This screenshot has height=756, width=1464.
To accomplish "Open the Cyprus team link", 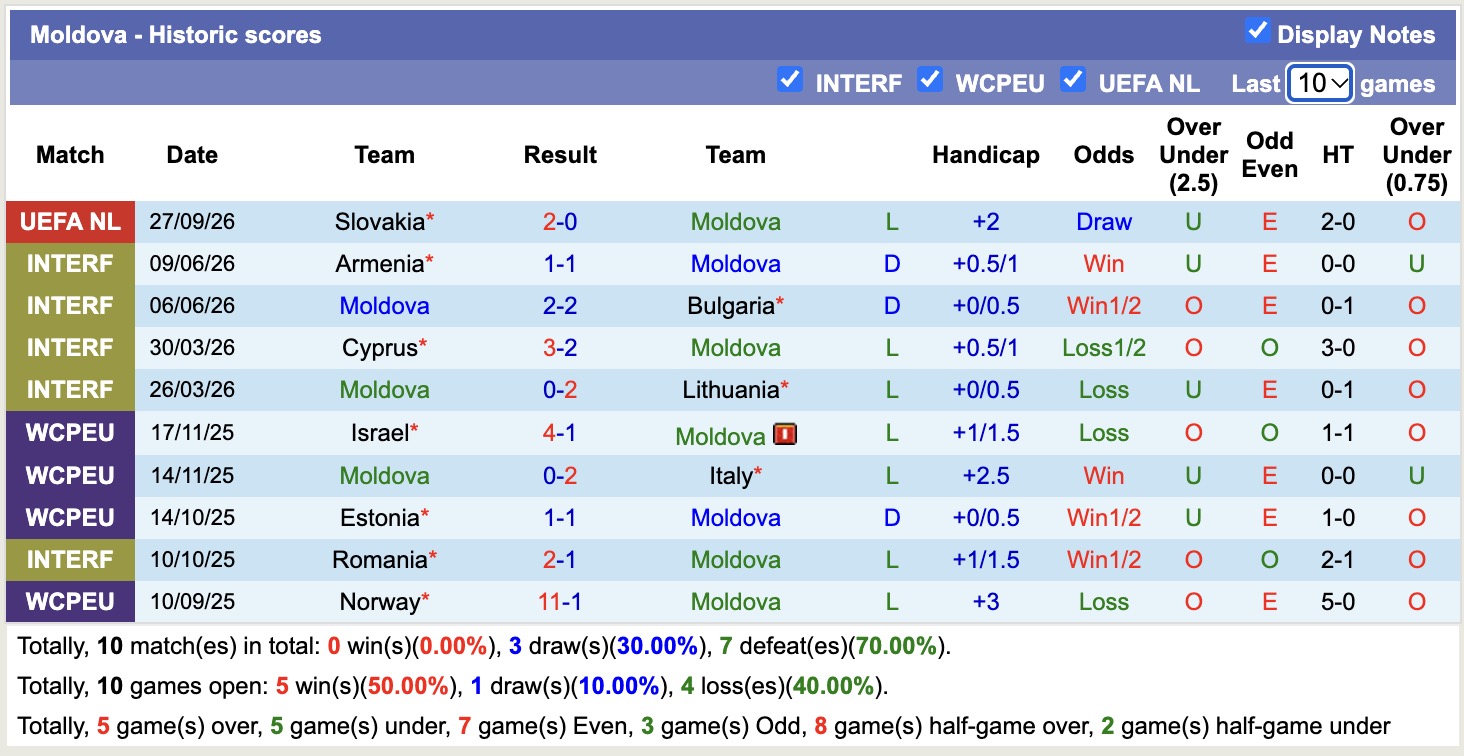I will coord(379,348).
